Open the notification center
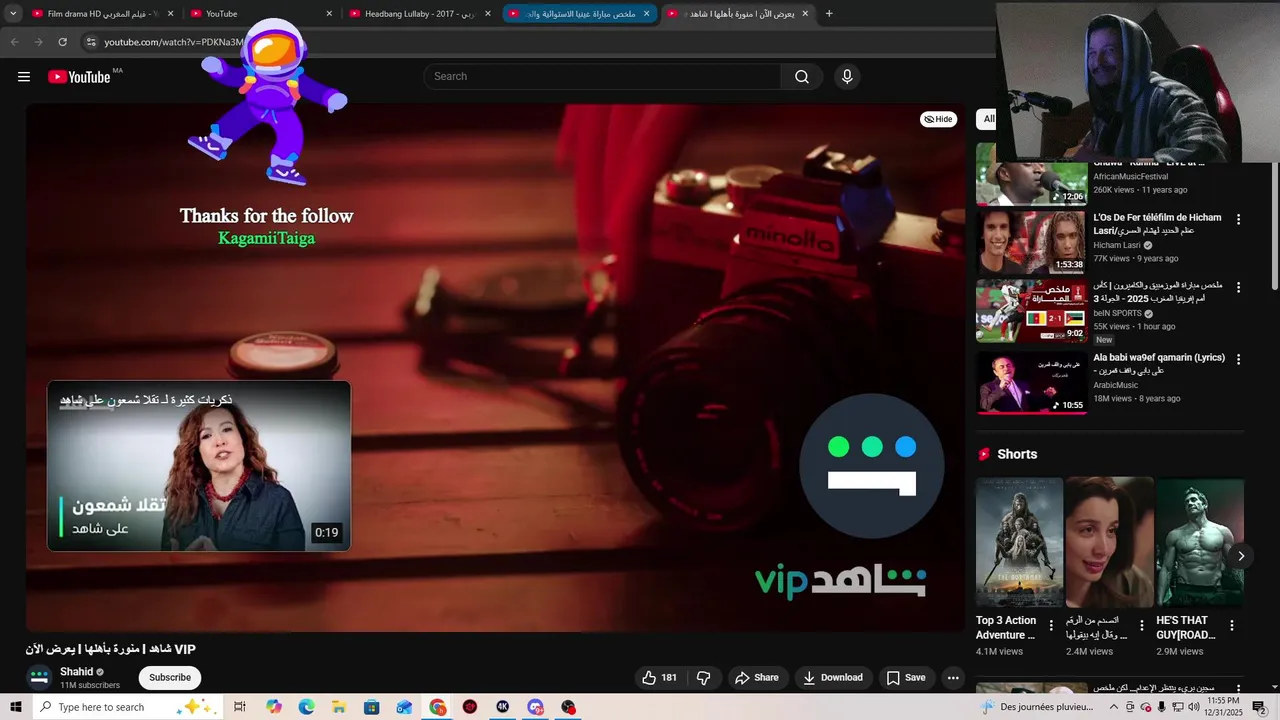1280x720 pixels. point(1259,707)
